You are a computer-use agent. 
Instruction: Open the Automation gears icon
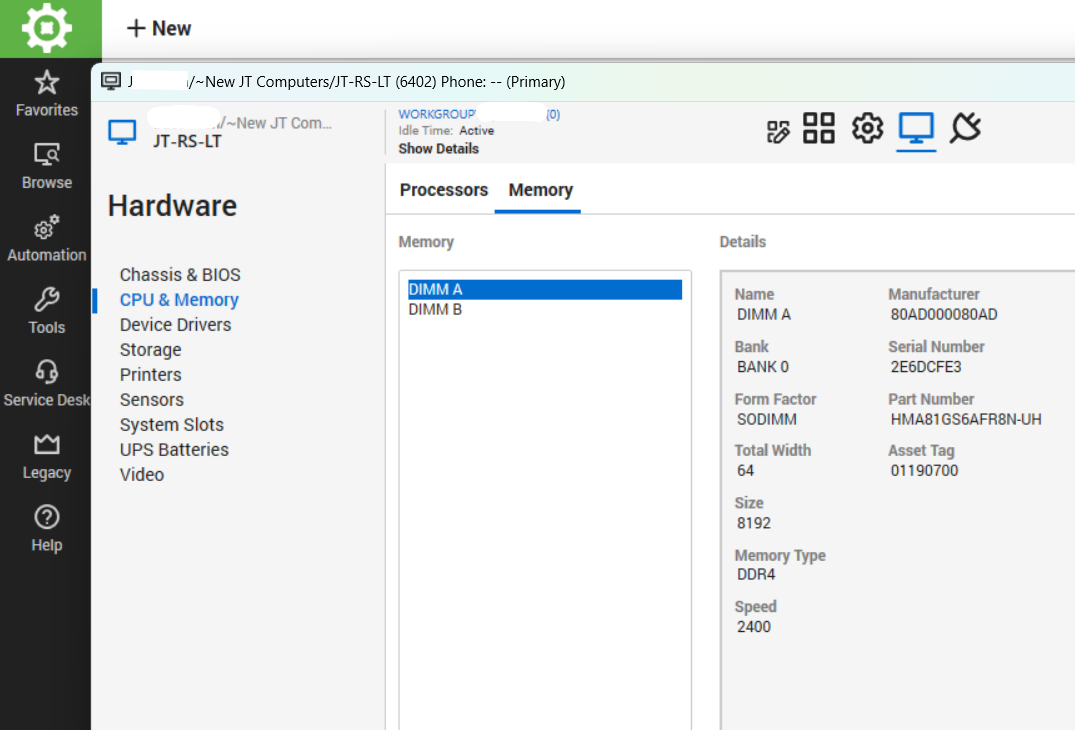coord(46,239)
